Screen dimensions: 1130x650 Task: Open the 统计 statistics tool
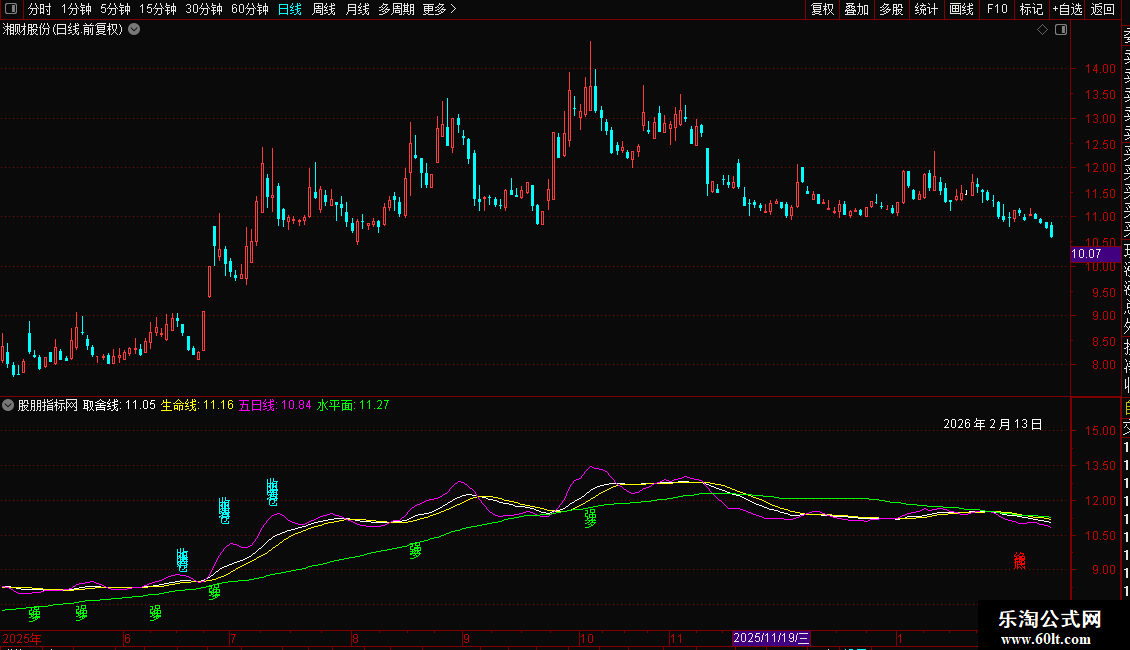[x=927, y=9]
